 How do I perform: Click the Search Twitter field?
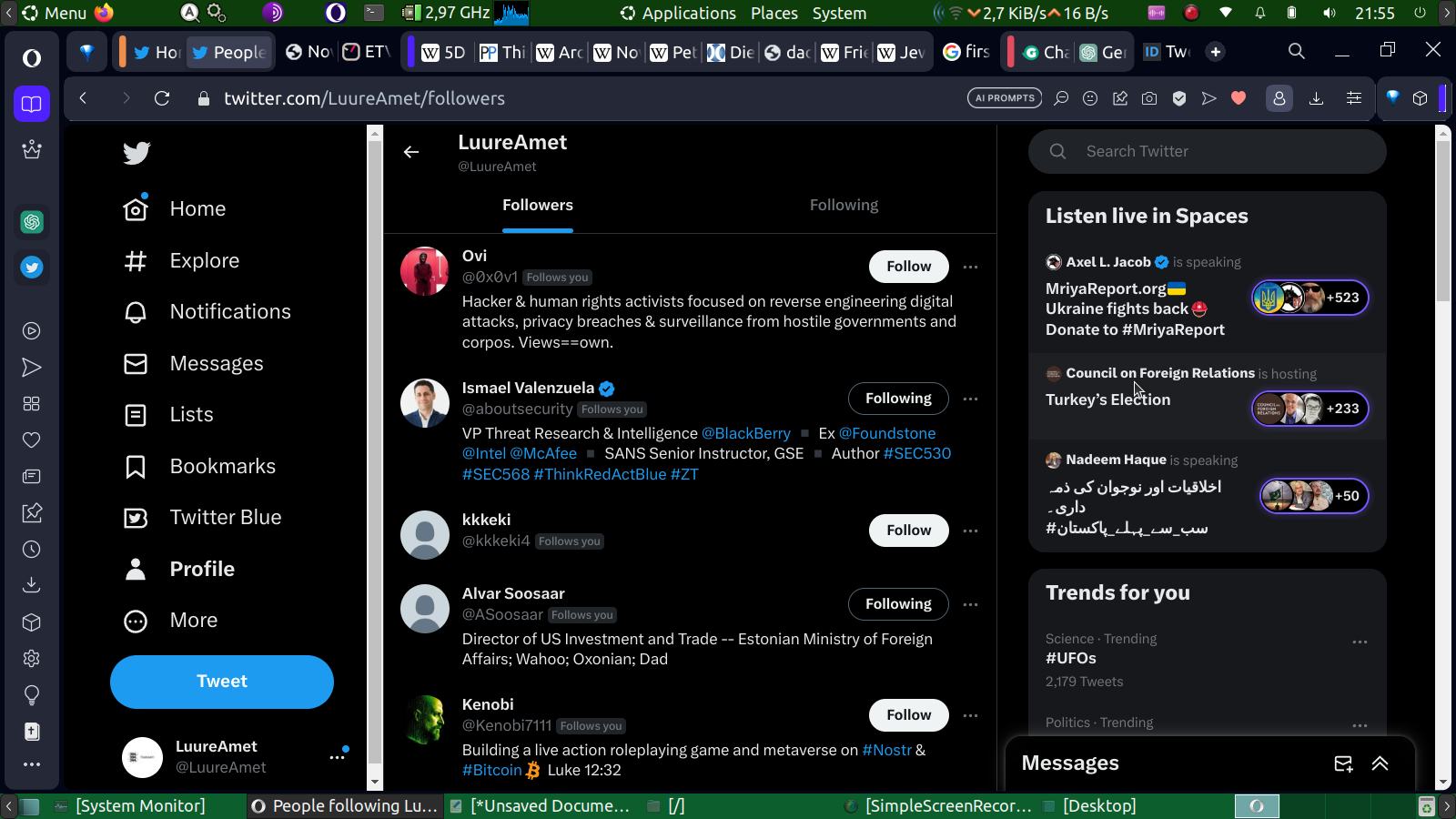pos(1208,151)
